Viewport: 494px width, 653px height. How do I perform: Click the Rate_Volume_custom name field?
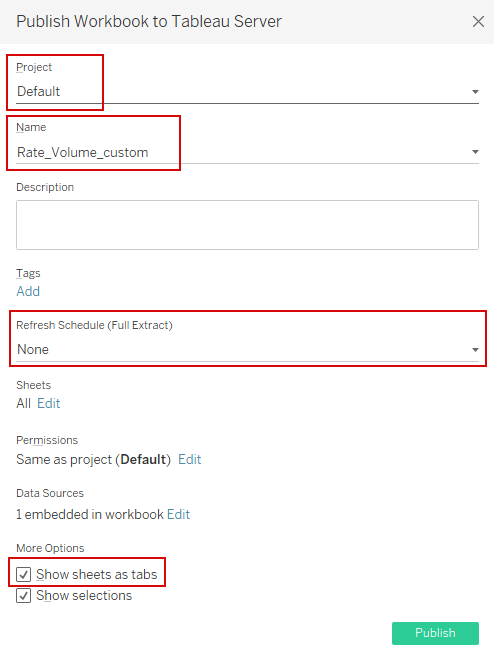point(247,152)
